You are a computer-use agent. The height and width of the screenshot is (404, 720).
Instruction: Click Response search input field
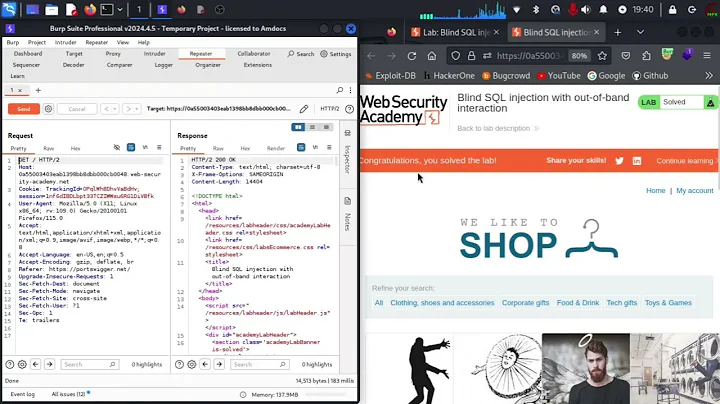pos(260,365)
